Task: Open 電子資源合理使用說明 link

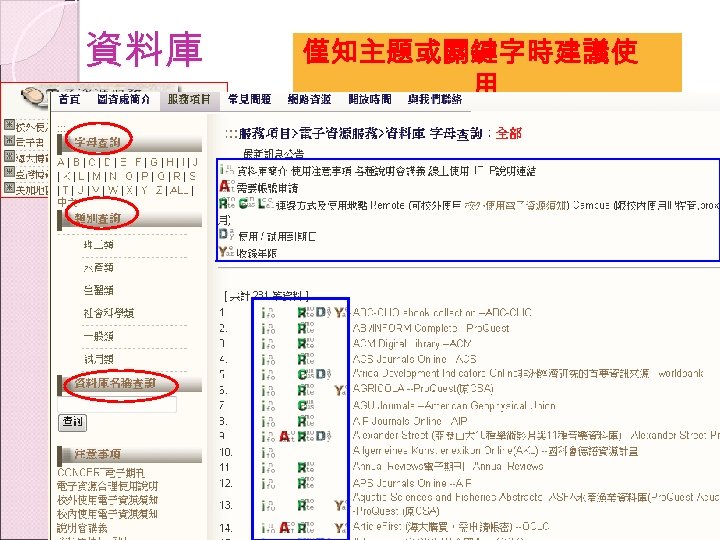Action: [107, 486]
